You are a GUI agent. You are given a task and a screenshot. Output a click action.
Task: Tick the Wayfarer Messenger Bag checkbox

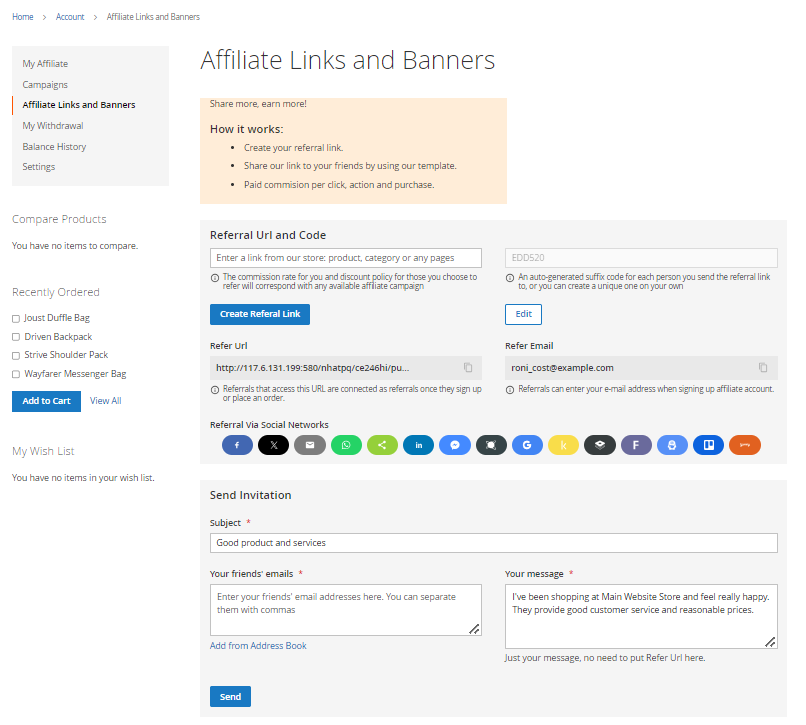coord(16,374)
